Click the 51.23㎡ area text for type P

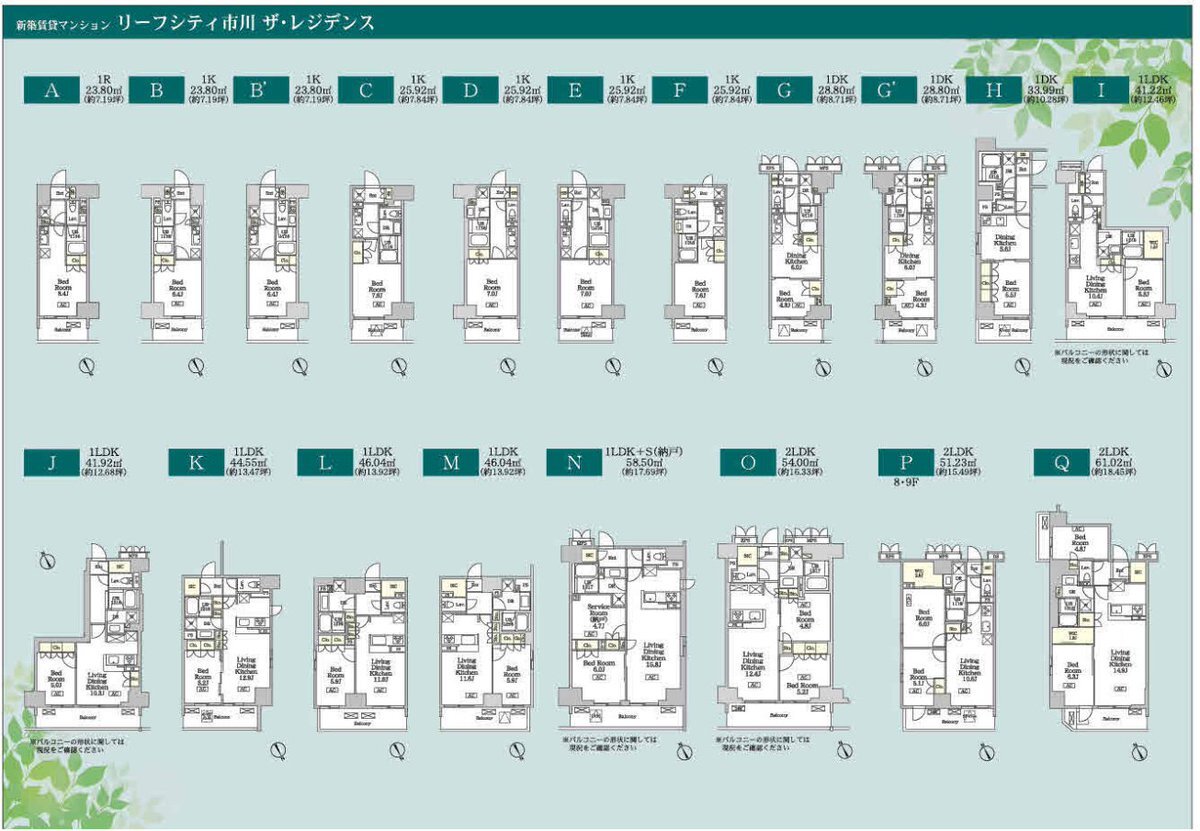[x=960, y=464]
